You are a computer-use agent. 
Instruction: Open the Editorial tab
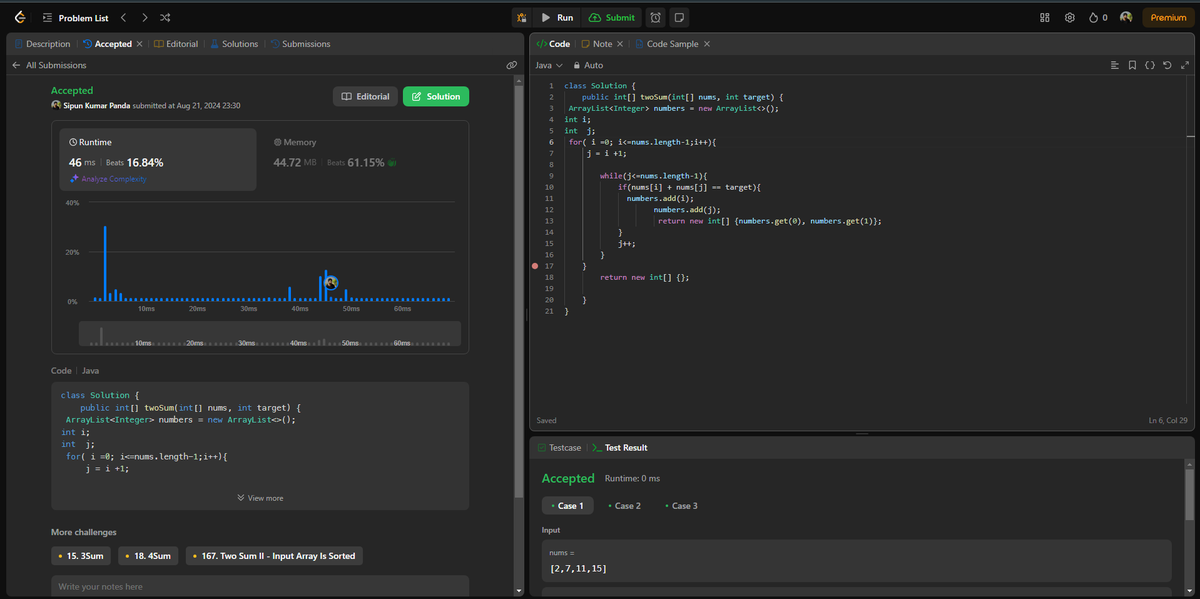176,44
